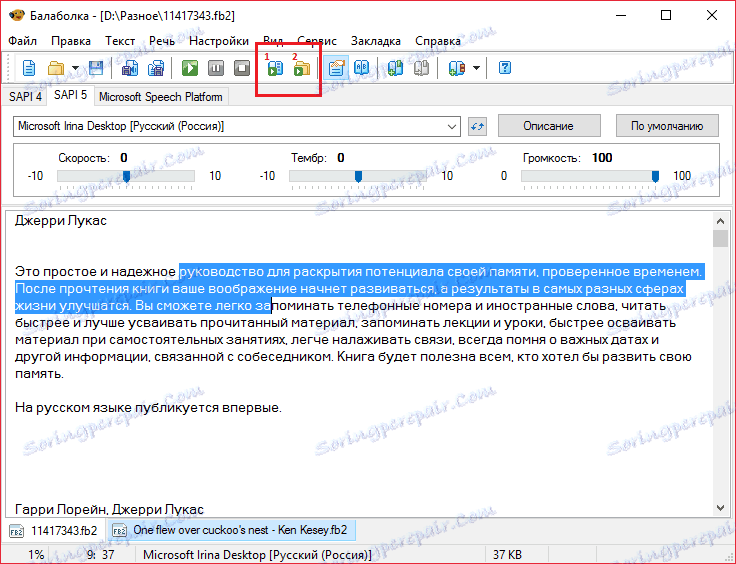Open help with the question mark icon

coord(505,68)
